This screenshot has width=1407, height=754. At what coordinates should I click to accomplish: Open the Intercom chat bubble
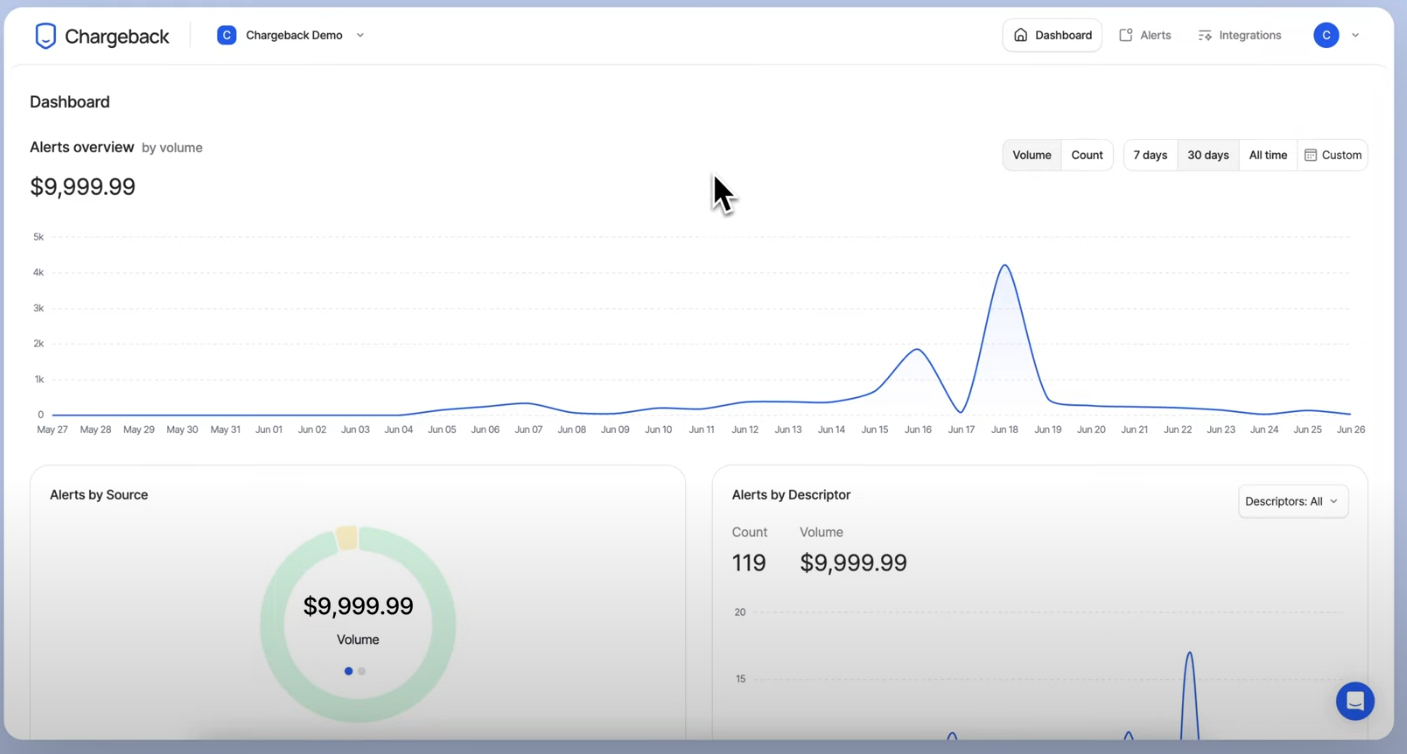tap(1355, 701)
